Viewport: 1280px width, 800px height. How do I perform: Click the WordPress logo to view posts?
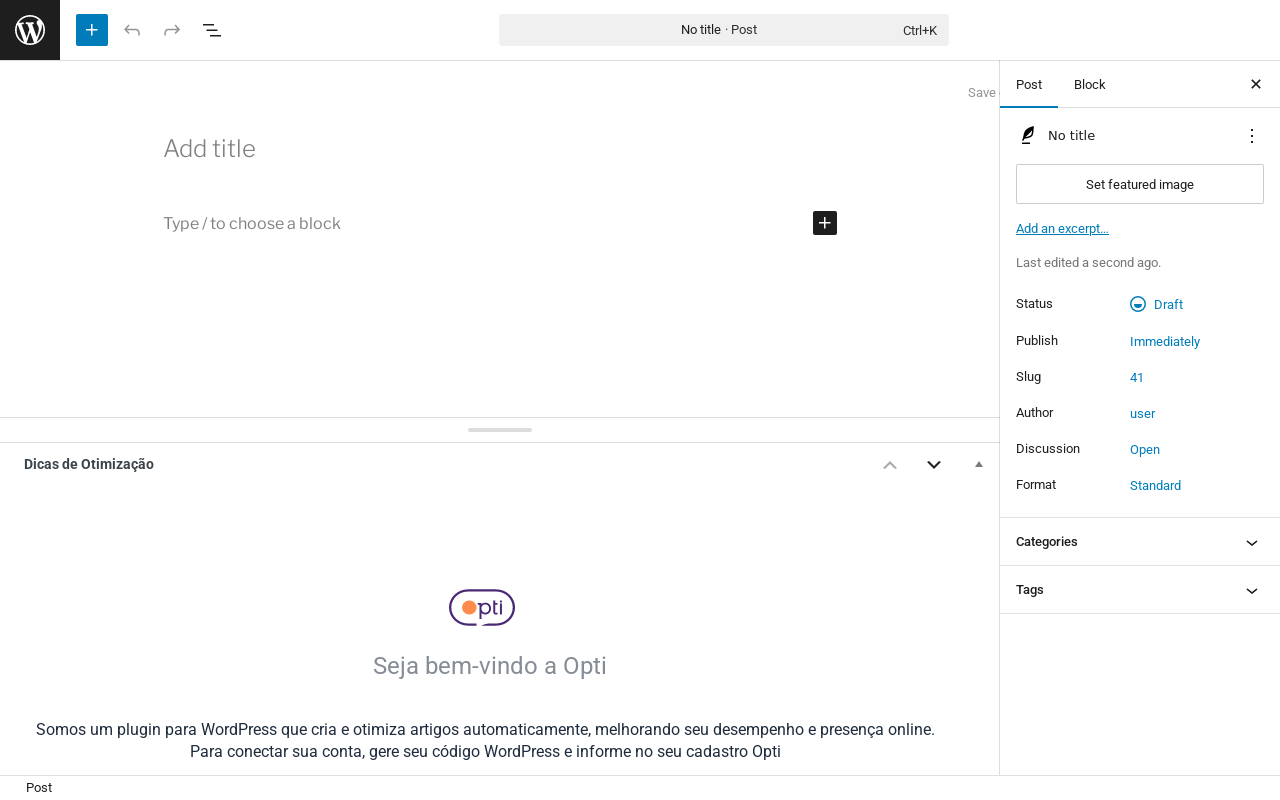click(30, 30)
